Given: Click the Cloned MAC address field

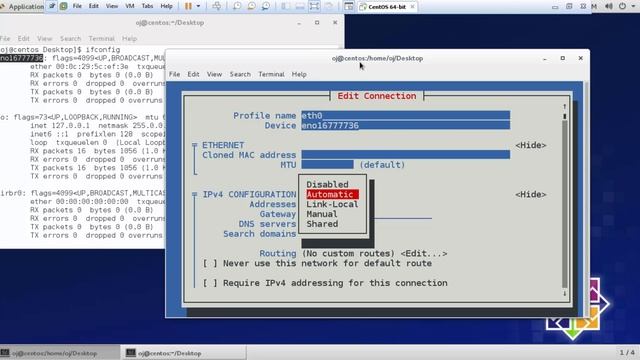Looking at the screenshot, I should [x=406, y=155].
